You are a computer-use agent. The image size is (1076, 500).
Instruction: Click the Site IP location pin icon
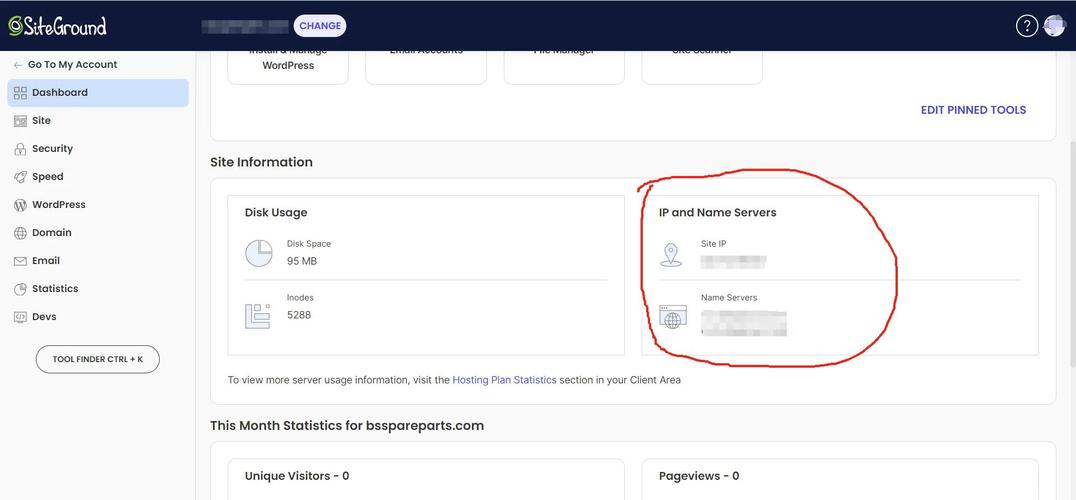(x=670, y=254)
